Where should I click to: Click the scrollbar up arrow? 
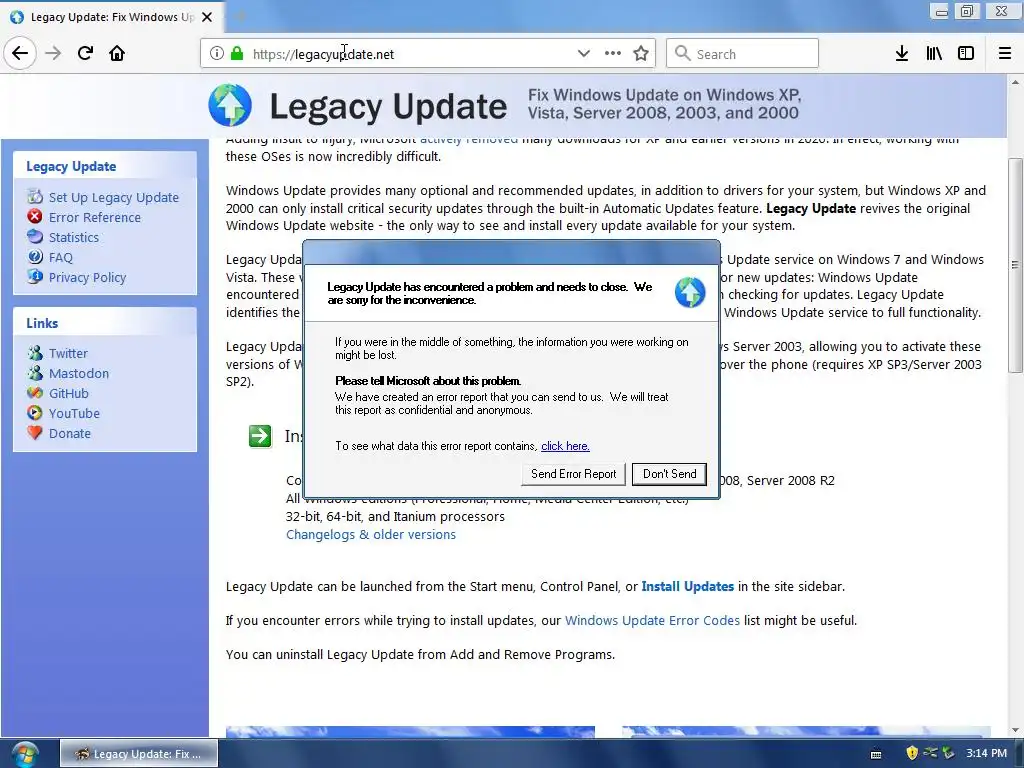[x=1015, y=82]
